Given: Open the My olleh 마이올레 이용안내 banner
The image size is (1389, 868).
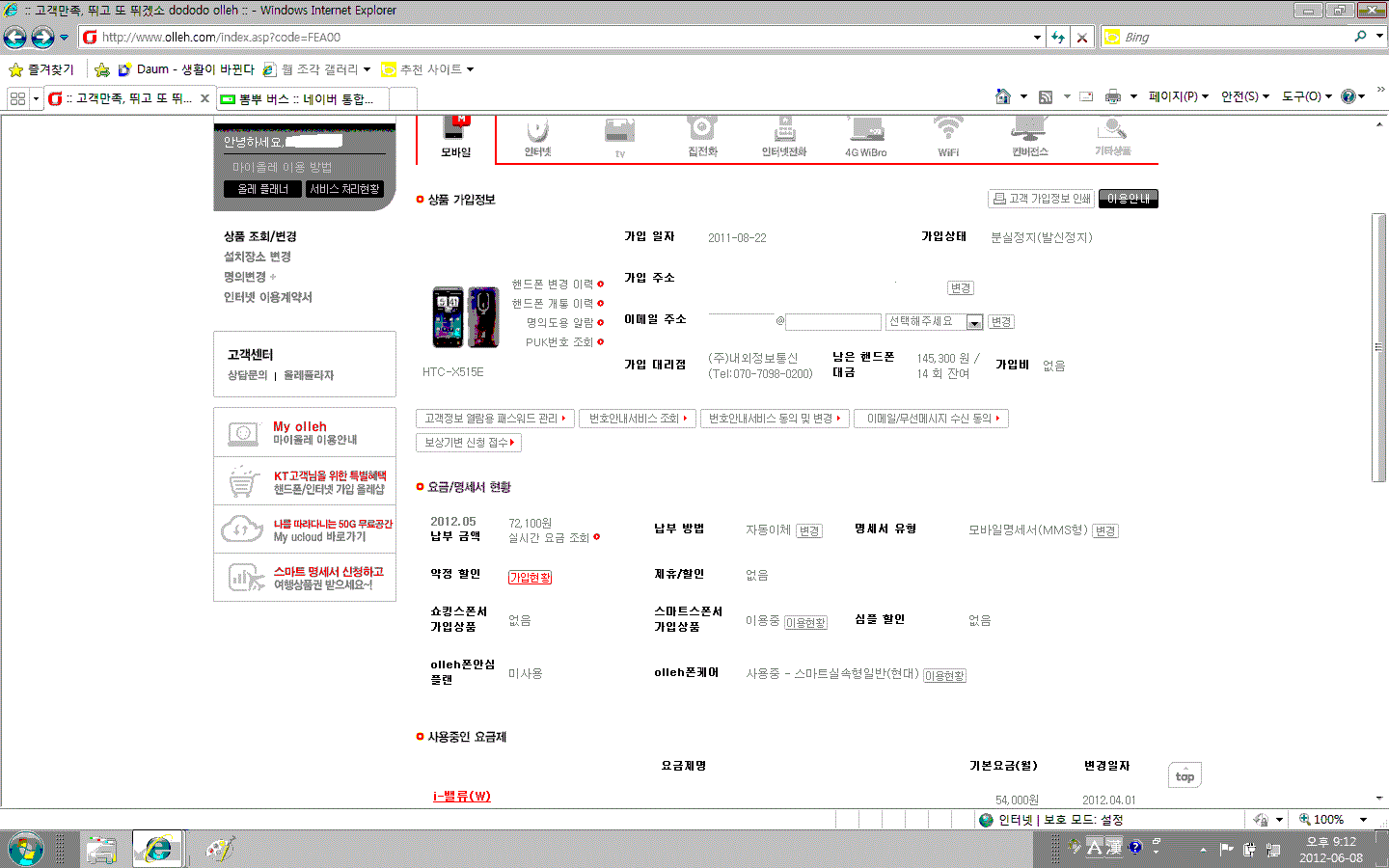Looking at the screenshot, I should (305, 432).
